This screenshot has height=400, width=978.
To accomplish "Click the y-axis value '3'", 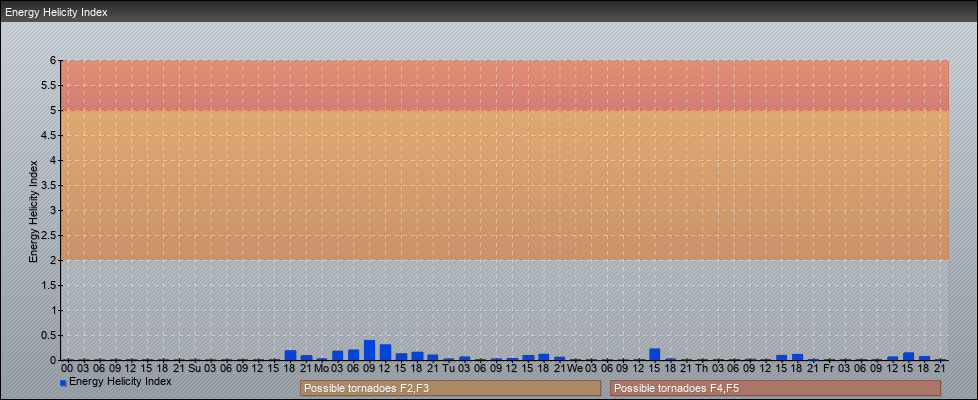I will point(53,210).
